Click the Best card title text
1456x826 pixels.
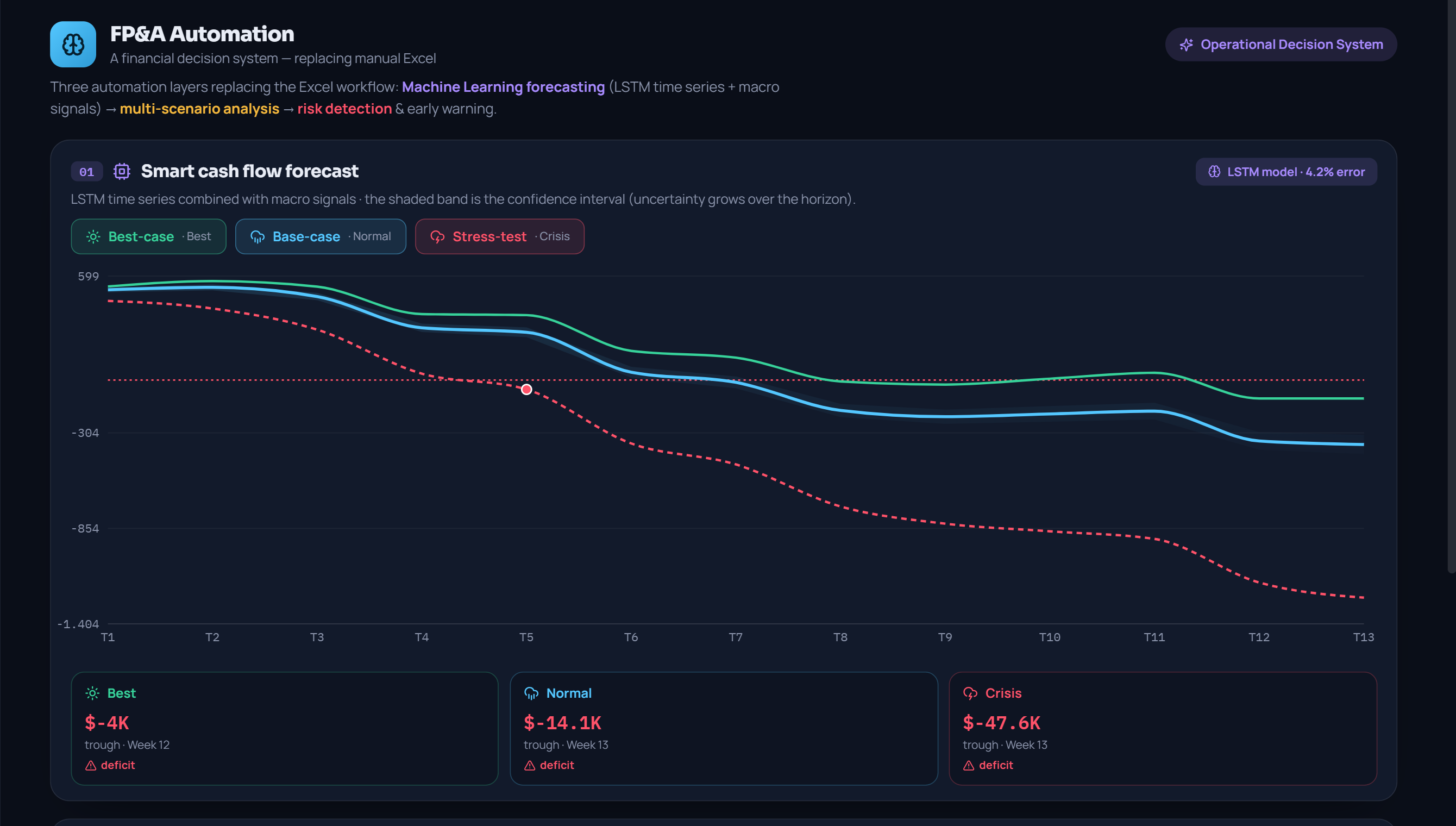pos(121,693)
